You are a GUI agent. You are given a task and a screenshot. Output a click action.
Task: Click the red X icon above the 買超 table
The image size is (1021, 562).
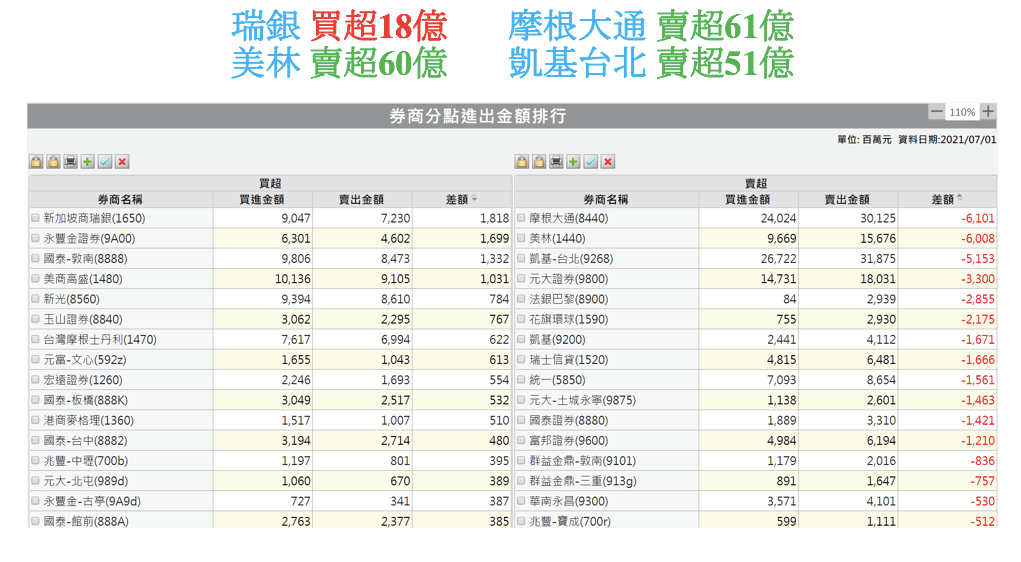tap(122, 162)
